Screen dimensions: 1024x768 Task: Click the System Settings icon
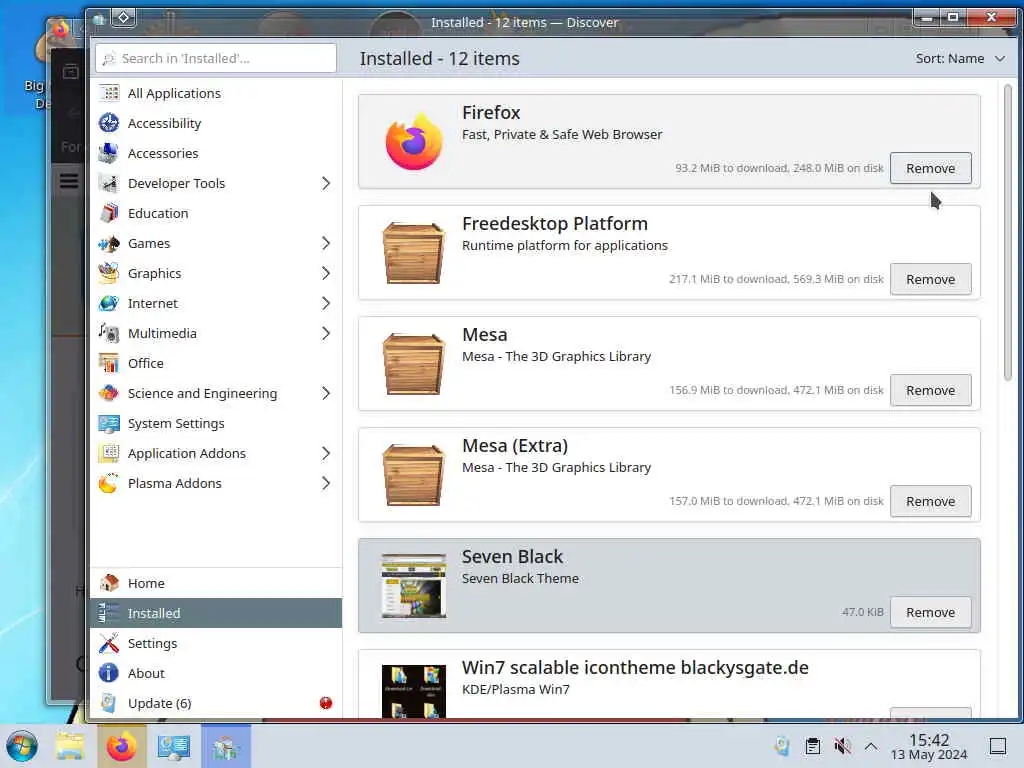(109, 424)
